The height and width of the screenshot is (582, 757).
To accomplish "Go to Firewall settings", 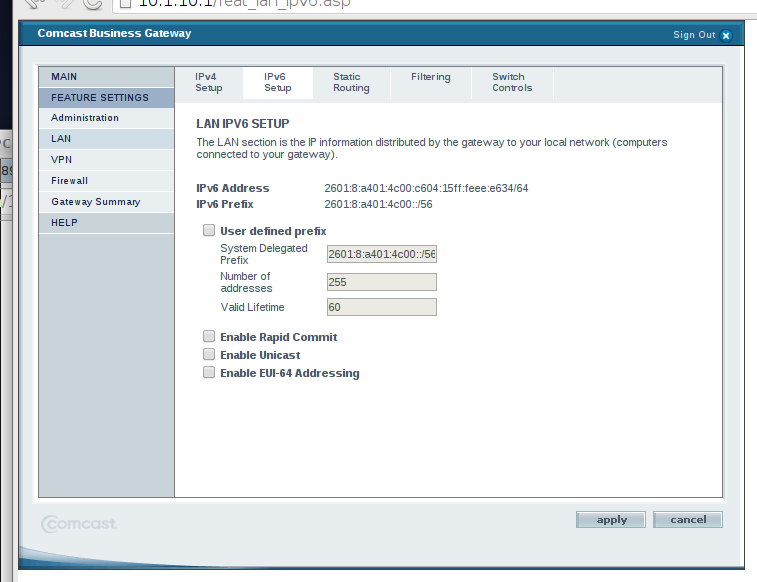I will tap(106, 181).
